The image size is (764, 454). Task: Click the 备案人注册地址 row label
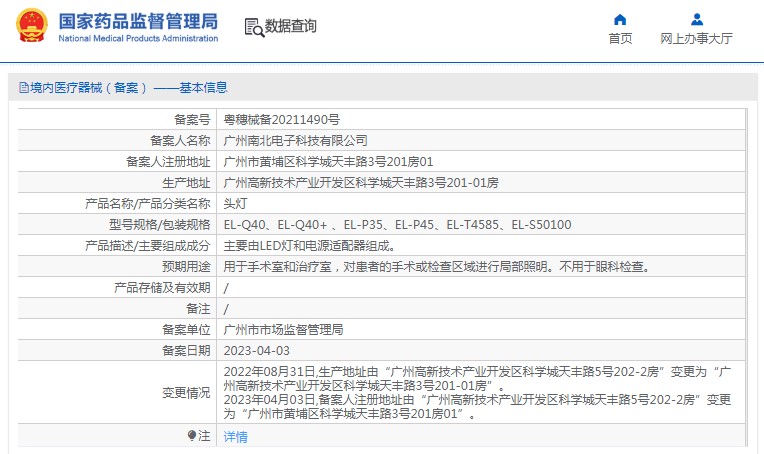[168, 161]
